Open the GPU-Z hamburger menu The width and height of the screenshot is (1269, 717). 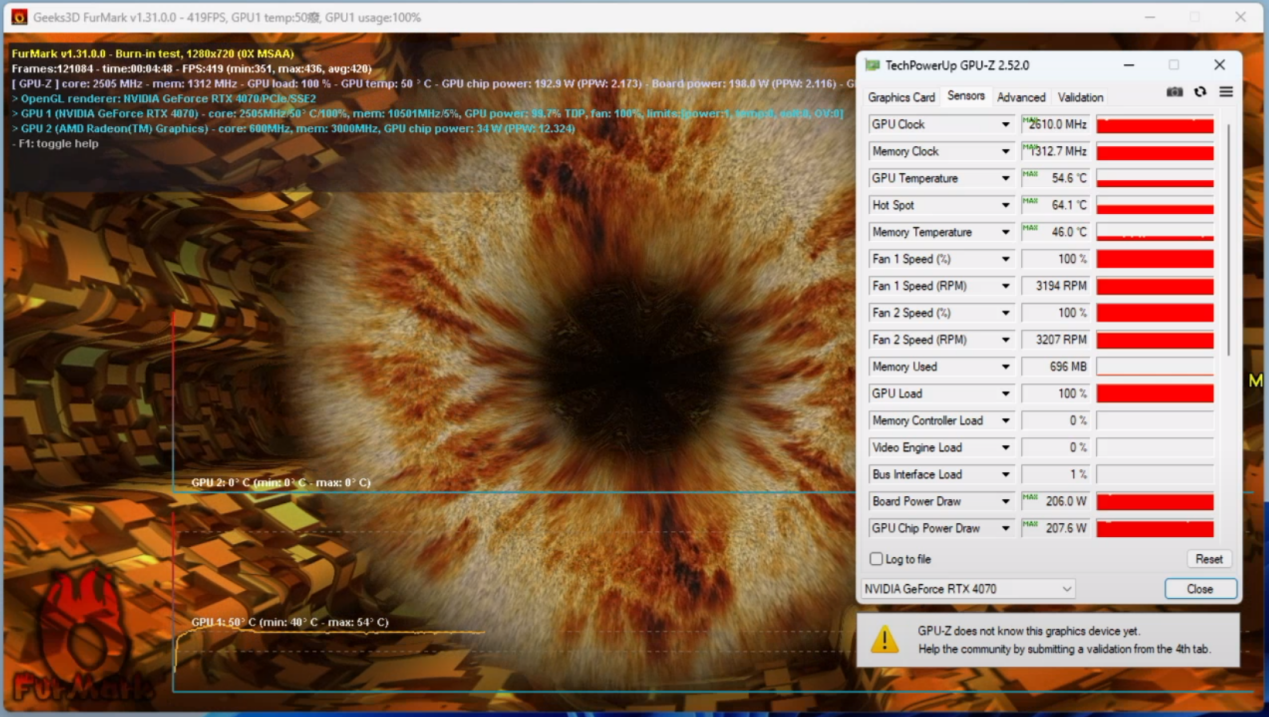click(x=1226, y=92)
